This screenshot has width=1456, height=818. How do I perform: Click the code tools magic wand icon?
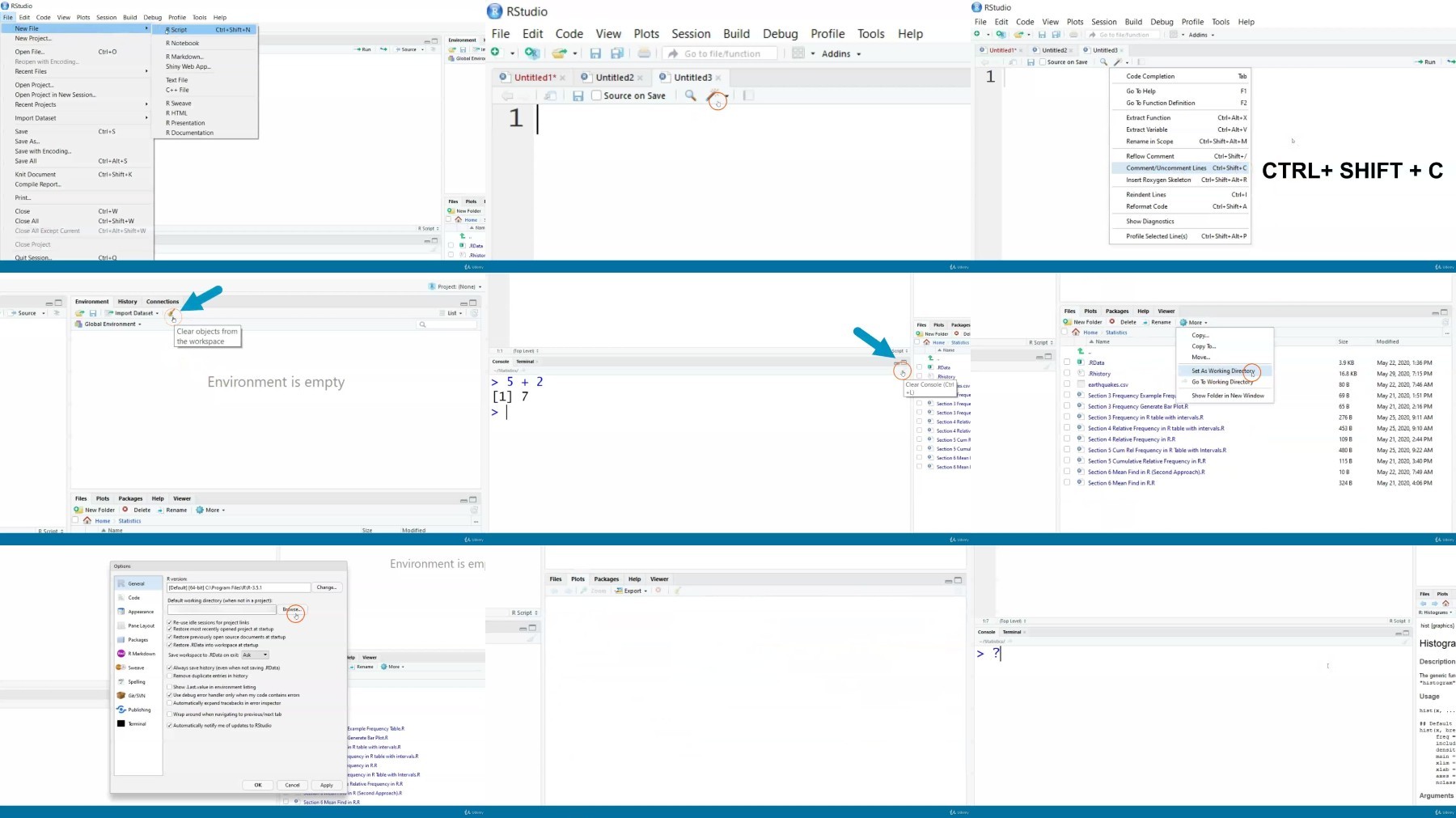pyautogui.click(x=716, y=97)
